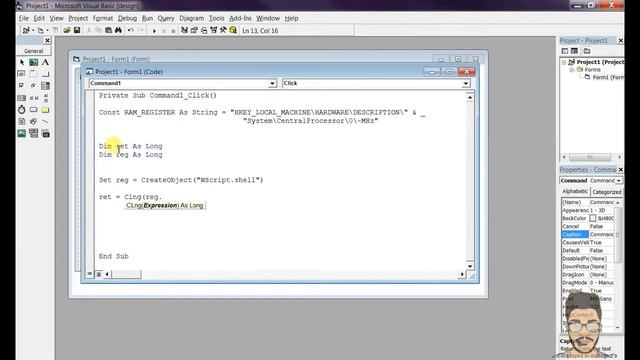This screenshot has height=360, width=640.
Task: Select the ListBox control tool
Action: click(22, 98)
